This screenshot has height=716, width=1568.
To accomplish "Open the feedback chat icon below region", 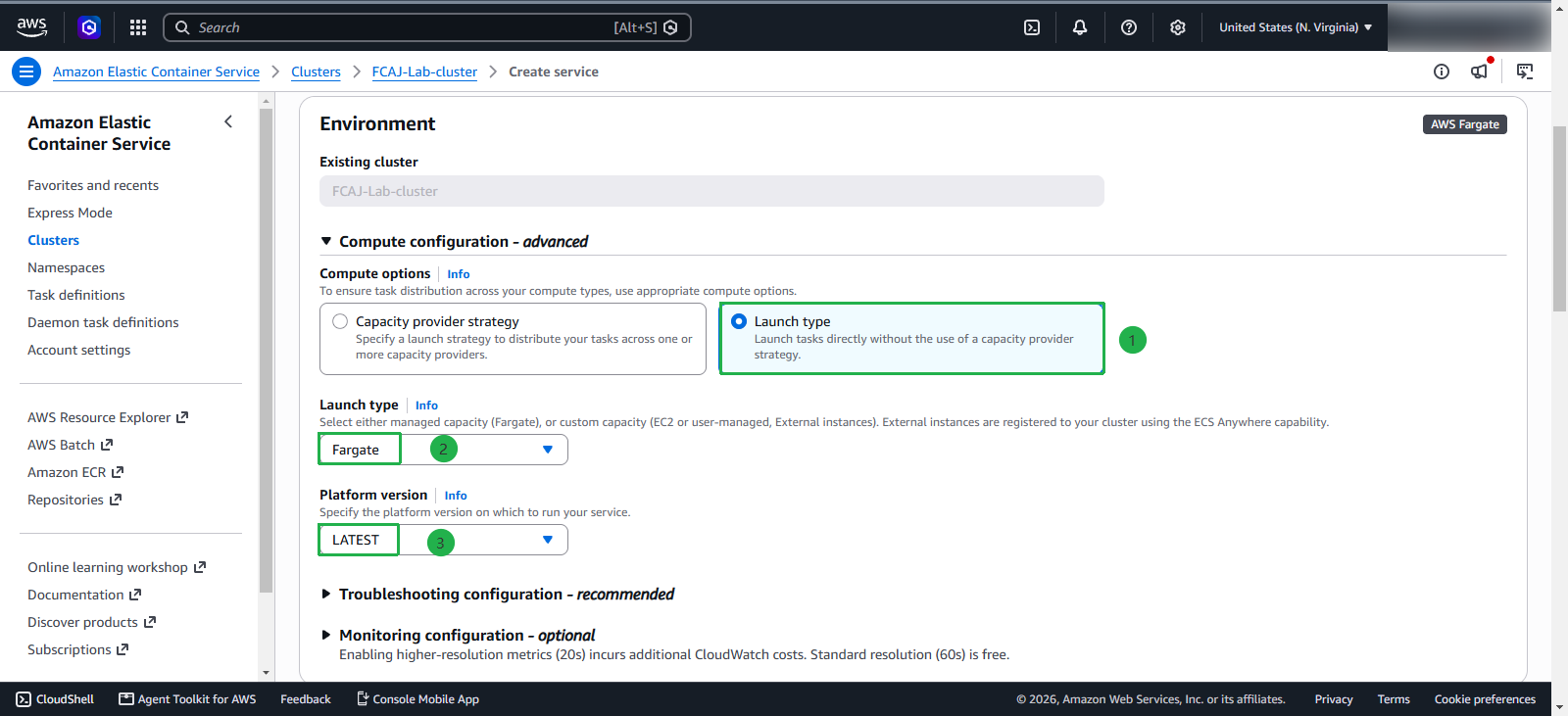I will (1525, 72).
